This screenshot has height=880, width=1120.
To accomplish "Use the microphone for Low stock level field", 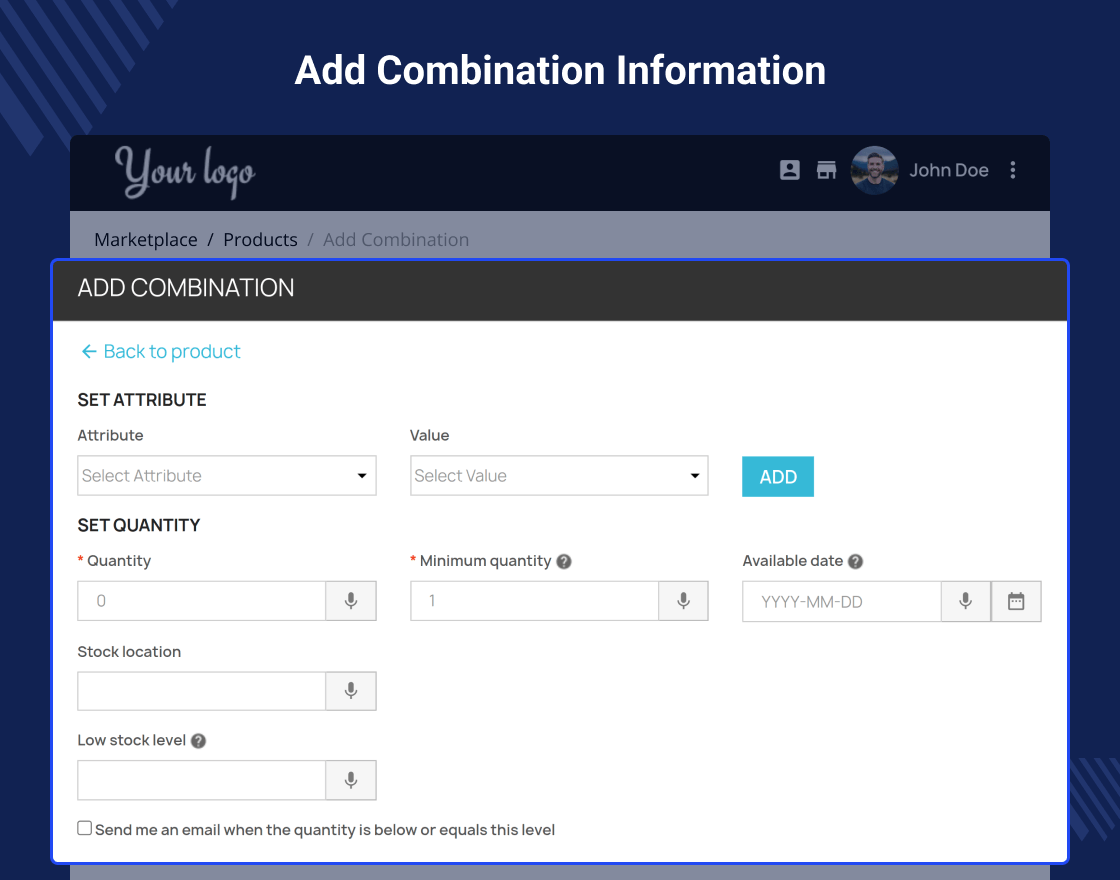I will pos(351,780).
